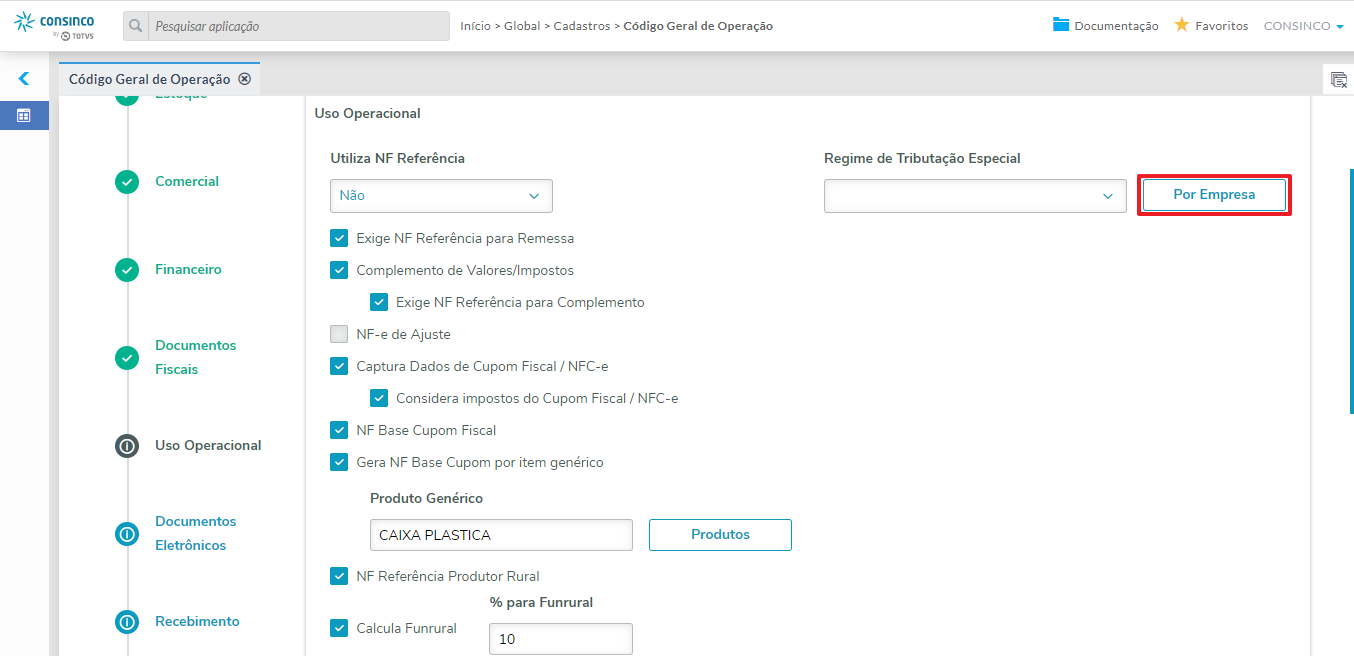Click close-all-tabs icon at right edge
The width and height of the screenshot is (1354, 656).
[1338, 80]
